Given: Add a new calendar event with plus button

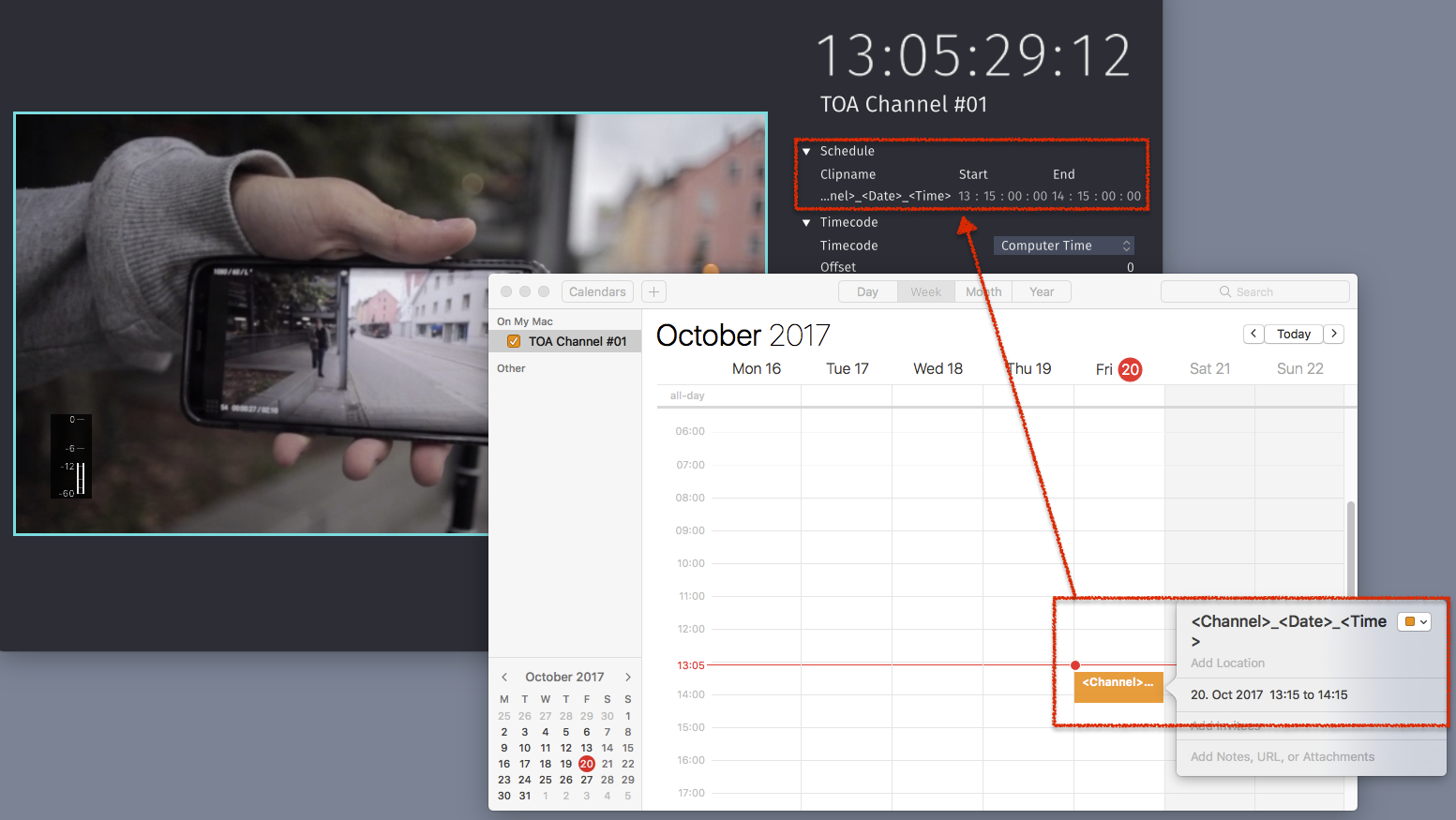Looking at the screenshot, I should click(x=653, y=291).
